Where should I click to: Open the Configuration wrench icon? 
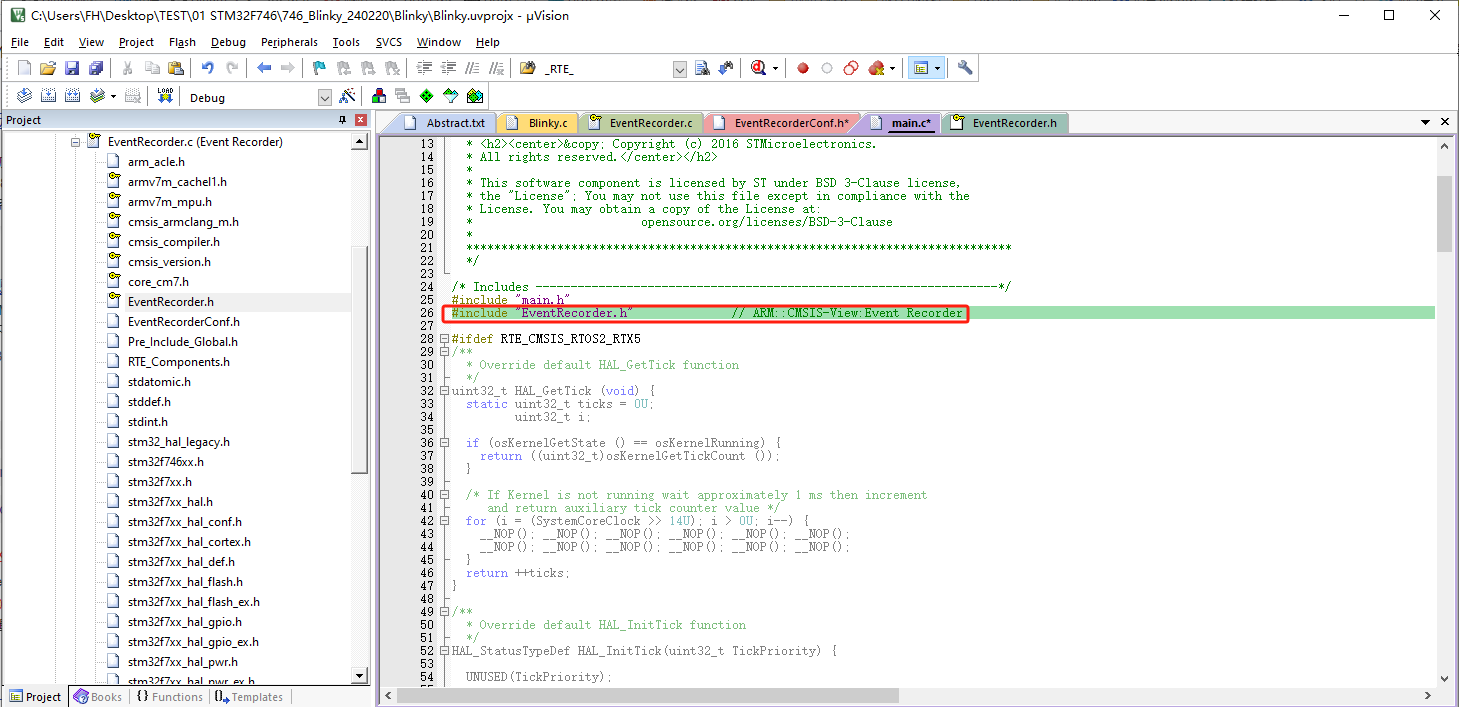[965, 68]
